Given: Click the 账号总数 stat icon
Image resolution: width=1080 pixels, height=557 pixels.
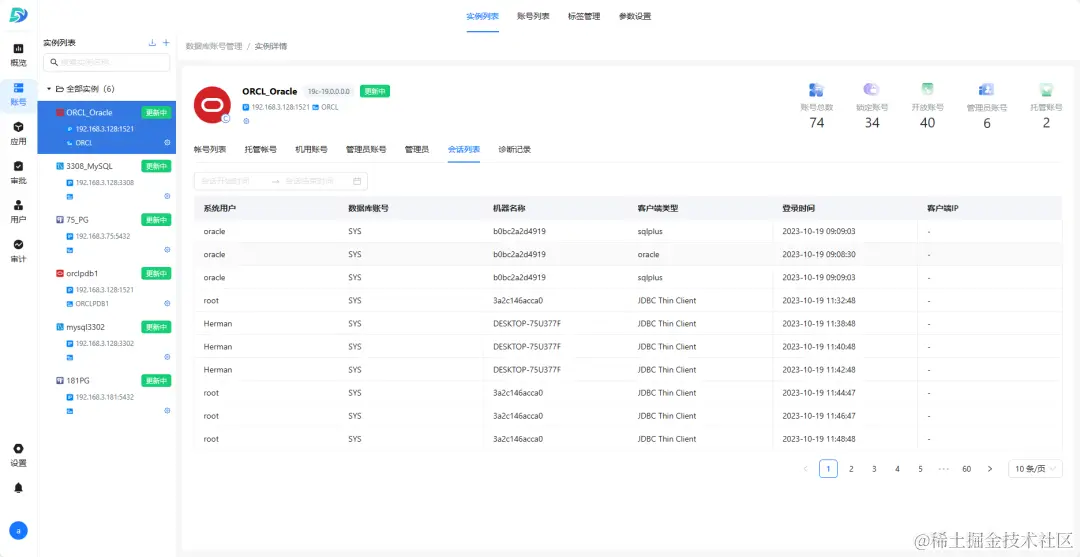Looking at the screenshot, I should click(816, 90).
